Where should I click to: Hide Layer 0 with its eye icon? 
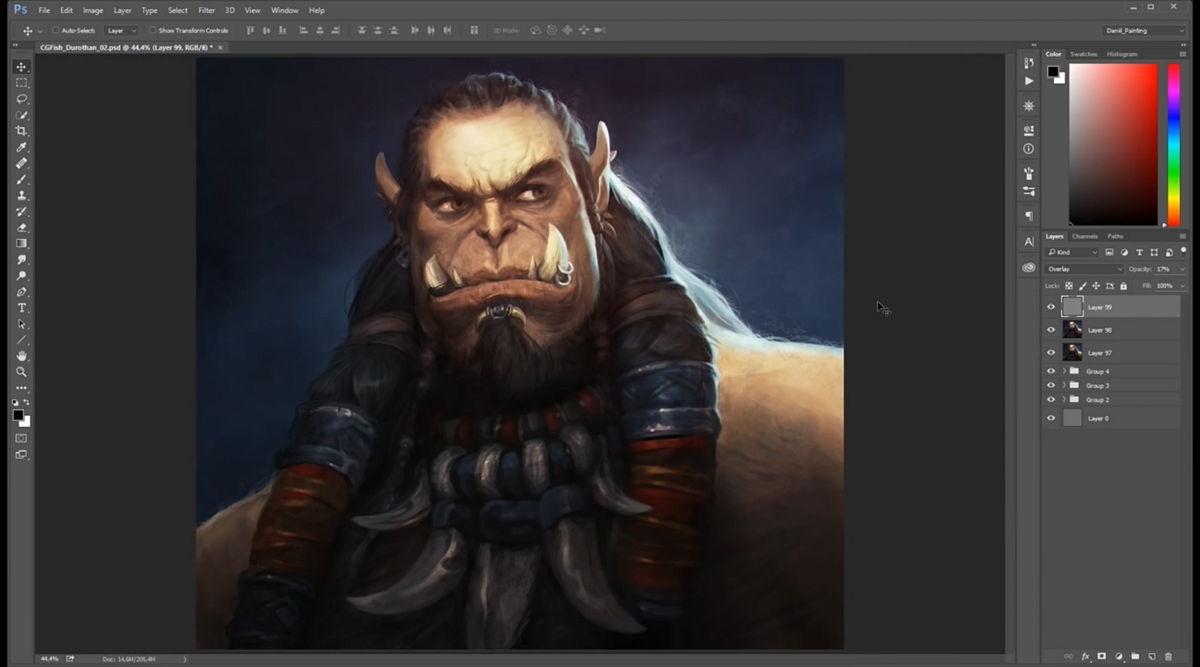click(1050, 418)
